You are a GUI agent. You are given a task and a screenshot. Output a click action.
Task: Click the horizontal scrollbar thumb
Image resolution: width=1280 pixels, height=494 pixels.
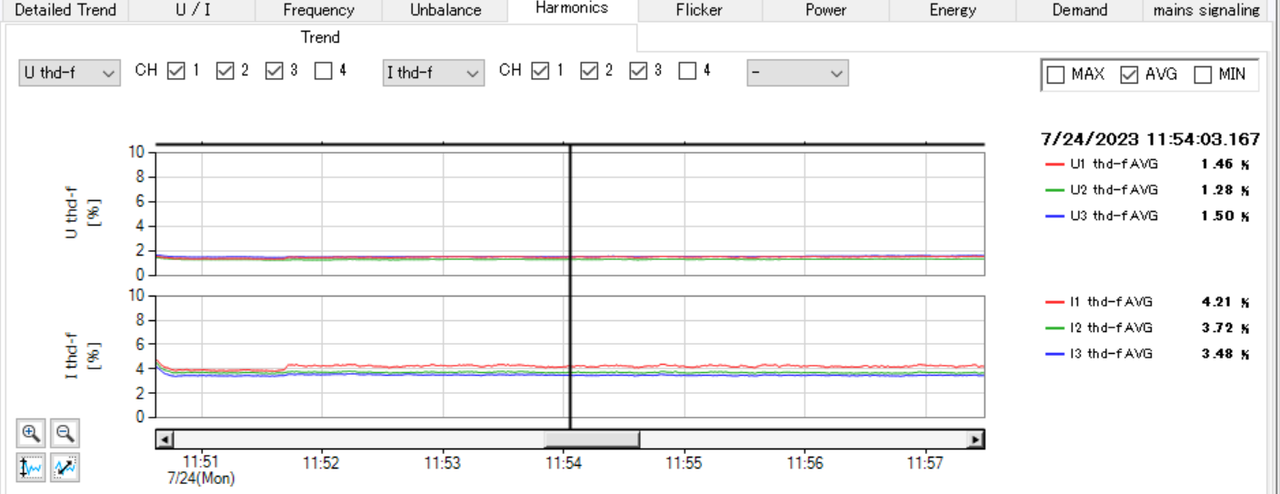pyautogui.click(x=591, y=439)
